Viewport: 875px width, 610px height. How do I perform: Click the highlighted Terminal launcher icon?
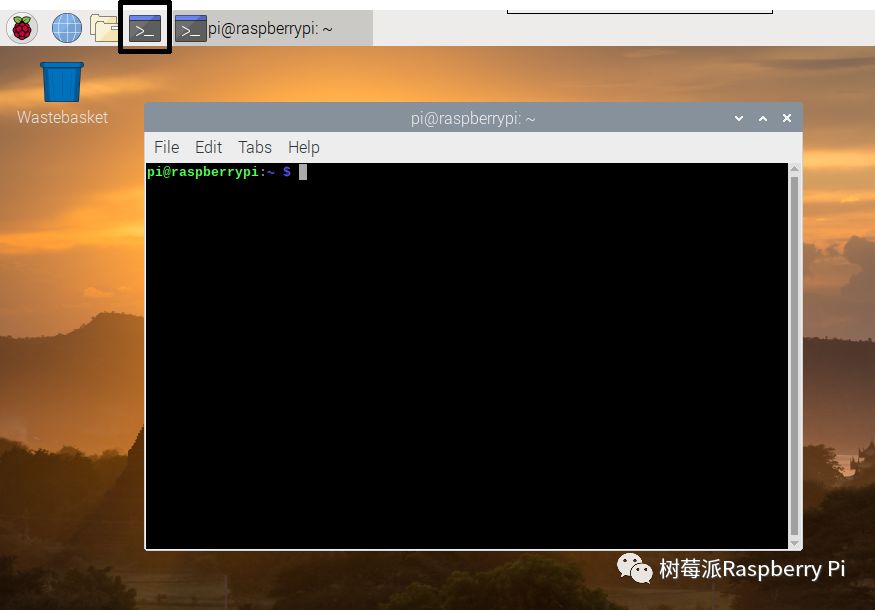pos(145,28)
